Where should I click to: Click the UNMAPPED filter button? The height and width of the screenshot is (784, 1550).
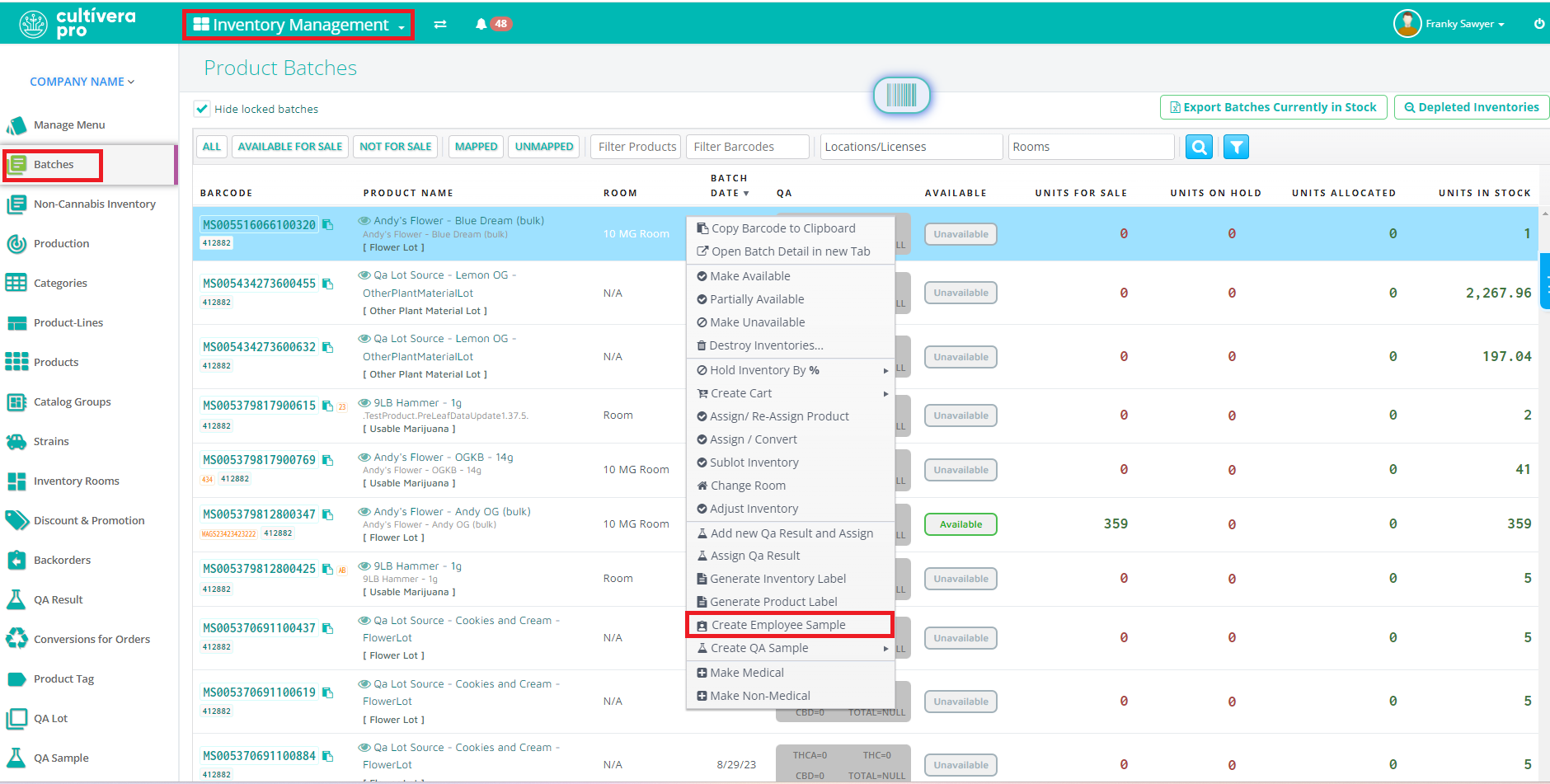coord(544,147)
